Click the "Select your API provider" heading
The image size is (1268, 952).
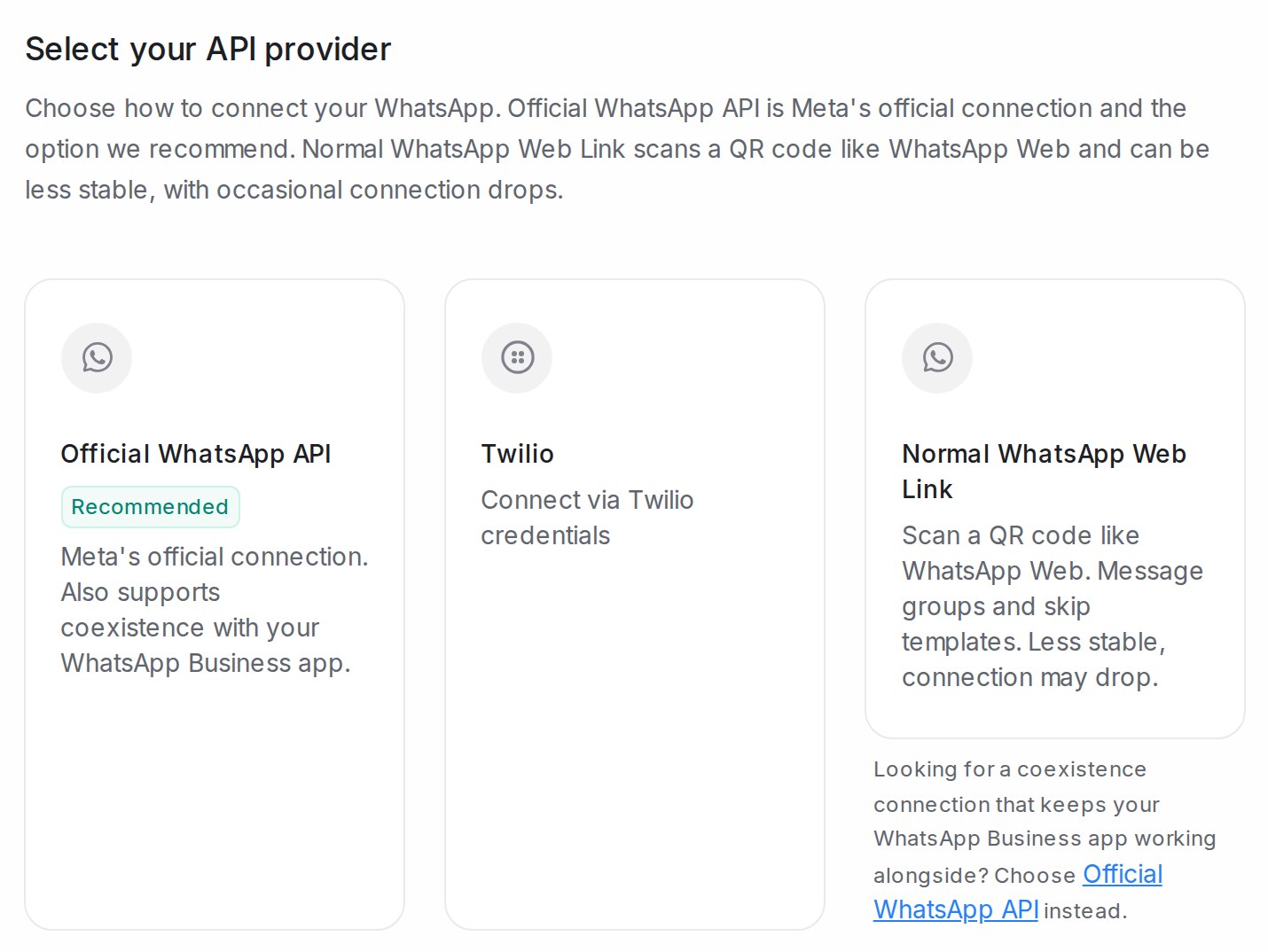(207, 50)
